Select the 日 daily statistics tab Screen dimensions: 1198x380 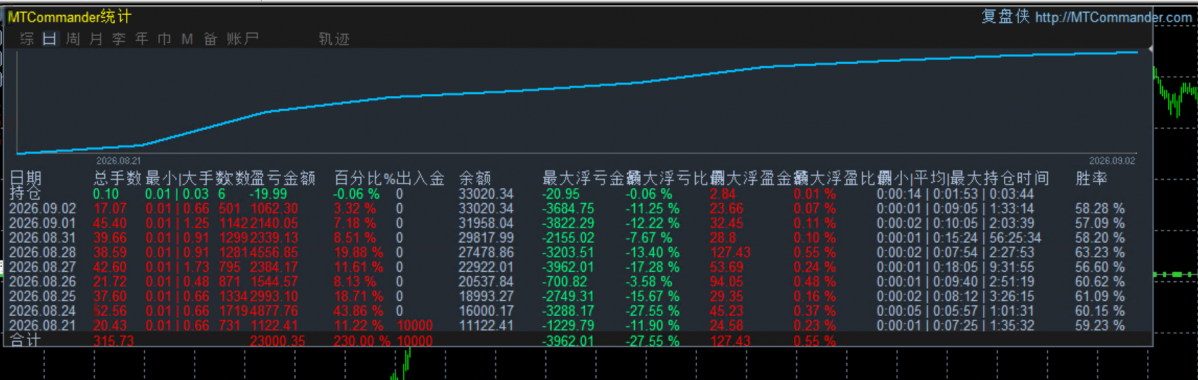point(50,39)
